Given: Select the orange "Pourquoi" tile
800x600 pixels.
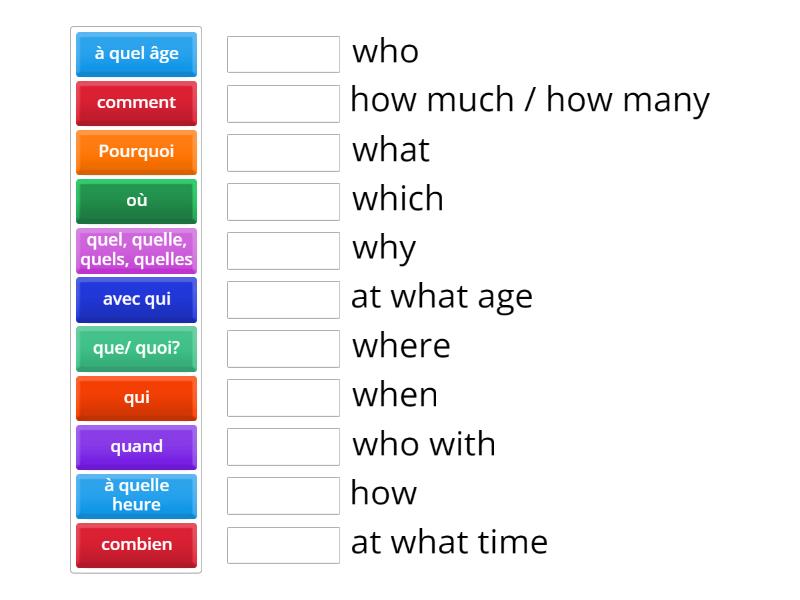Looking at the screenshot, I should point(136,152).
